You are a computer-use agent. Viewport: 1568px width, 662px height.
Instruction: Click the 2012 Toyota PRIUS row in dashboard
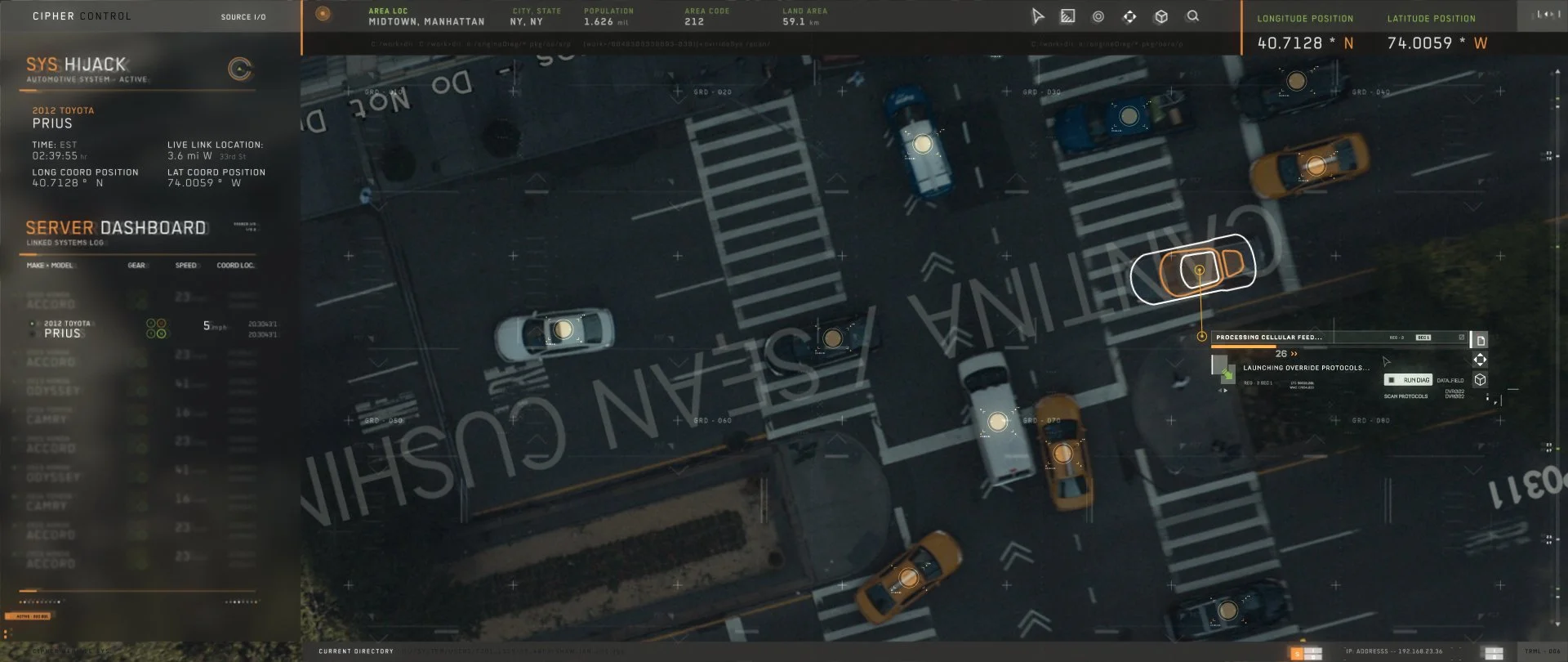point(154,329)
